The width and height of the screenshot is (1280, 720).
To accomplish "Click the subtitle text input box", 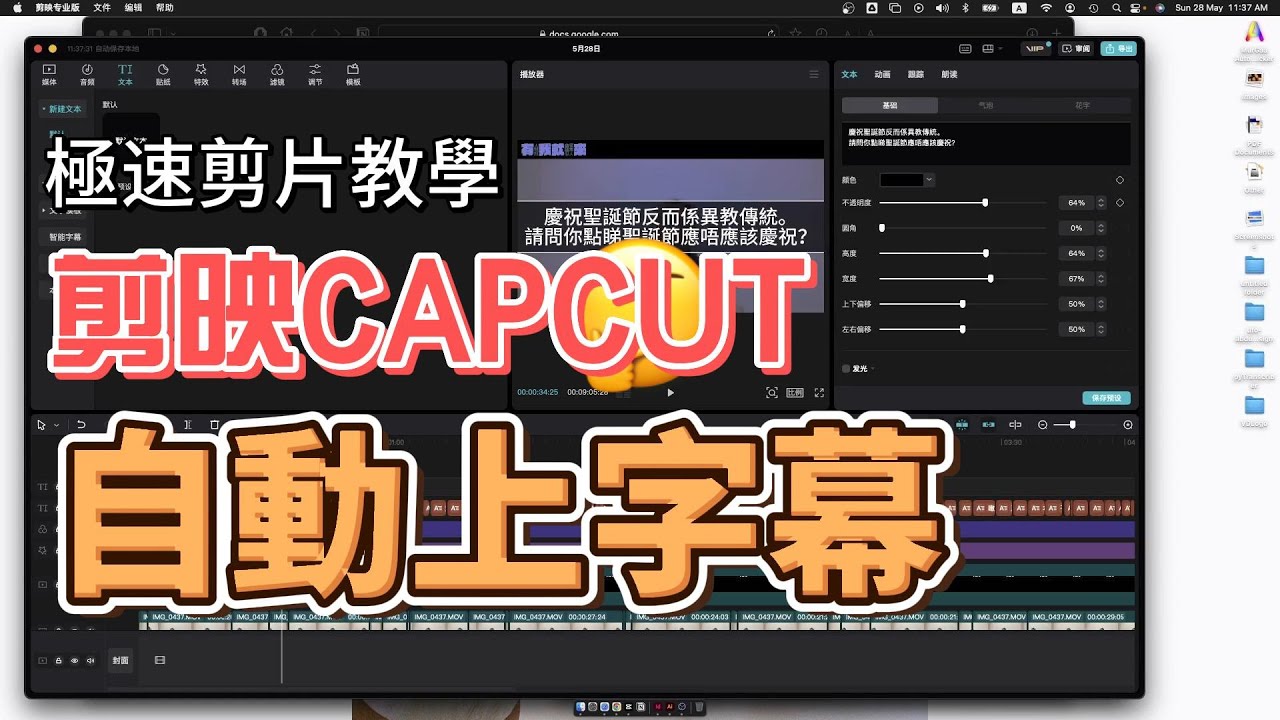I will (986, 143).
